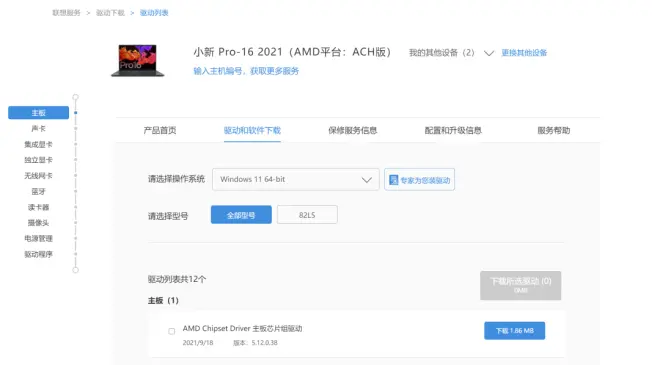Click the 主板 (1) section heading
660x365 pixels.
coord(163,301)
